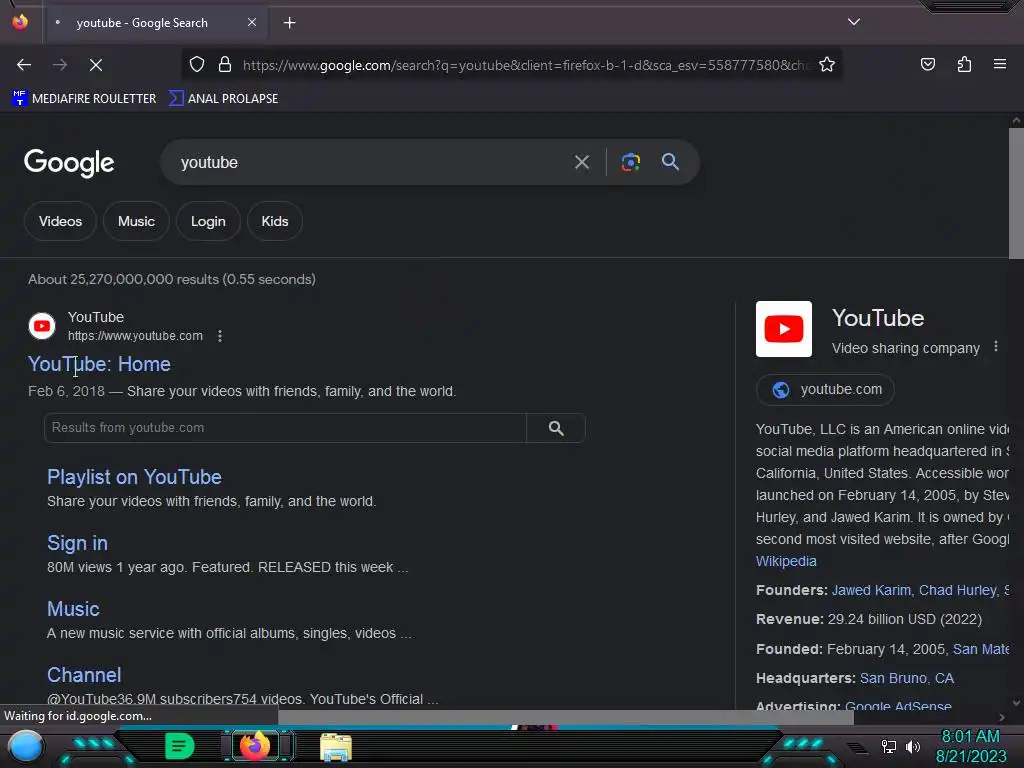Open the Wikipedia link in panel
Image resolution: width=1024 pixels, height=768 pixels.
786,561
